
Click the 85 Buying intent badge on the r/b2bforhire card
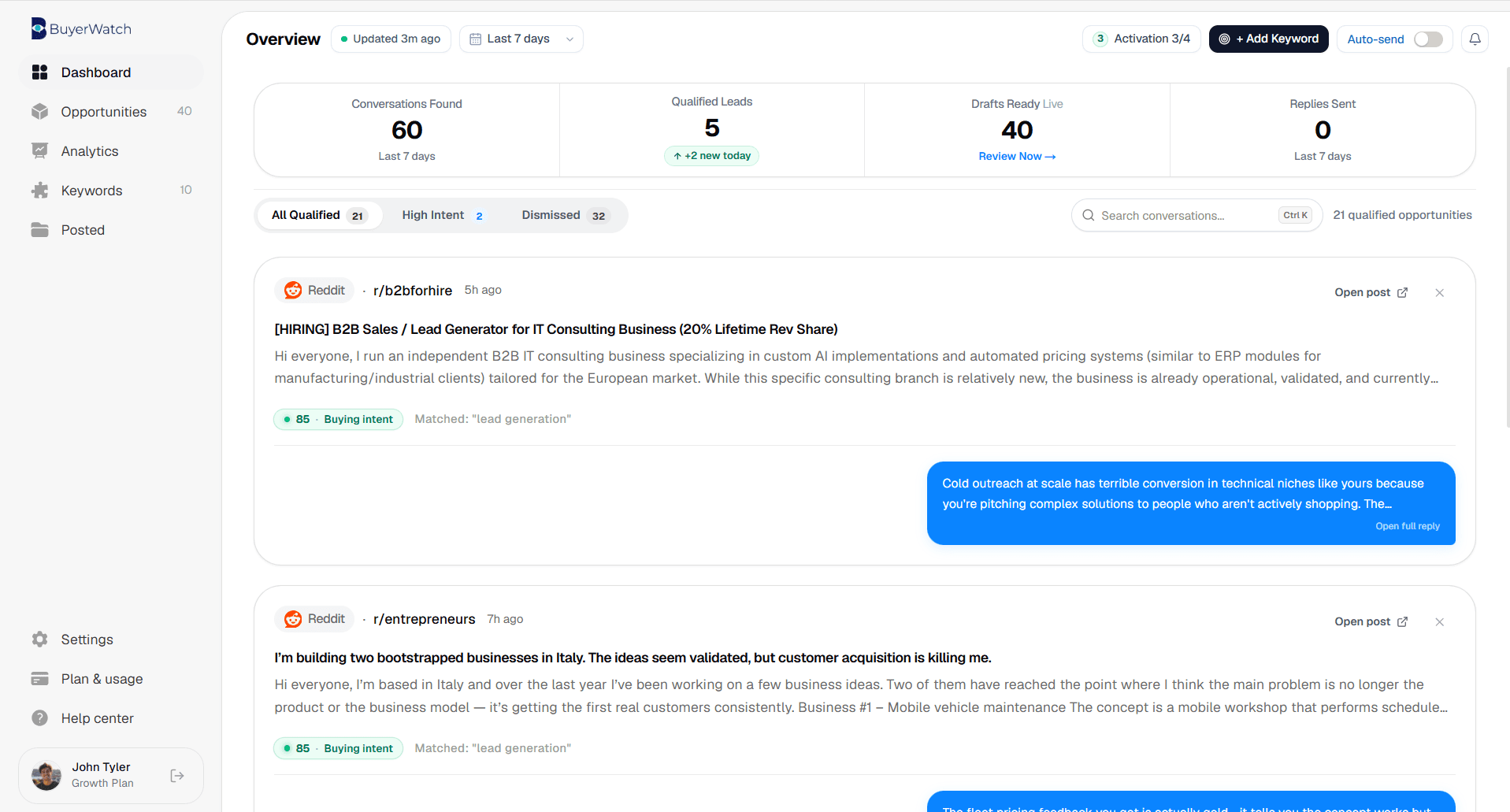338,420
